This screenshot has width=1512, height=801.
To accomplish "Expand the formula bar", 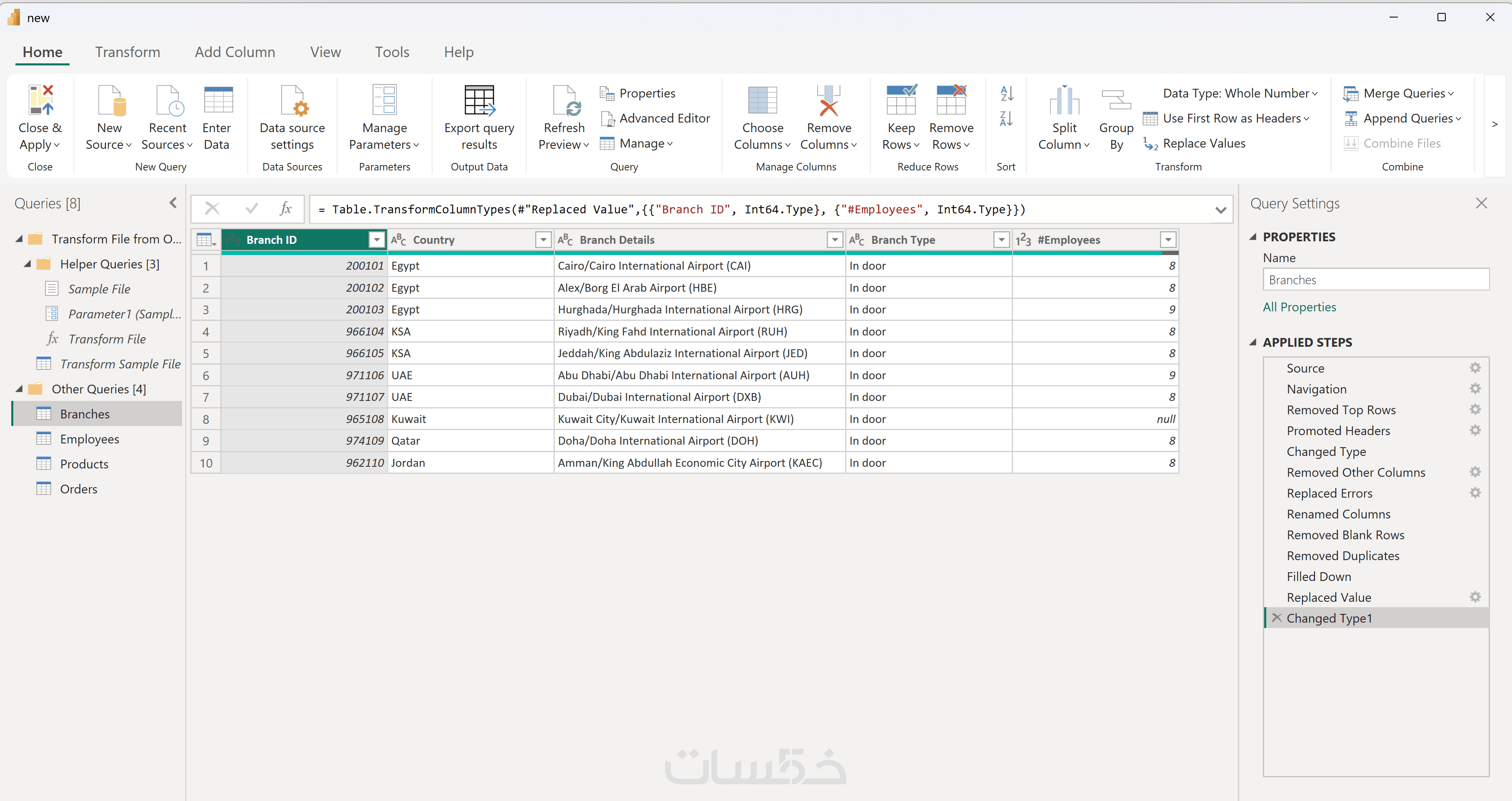I will [x=1220, y=210].
